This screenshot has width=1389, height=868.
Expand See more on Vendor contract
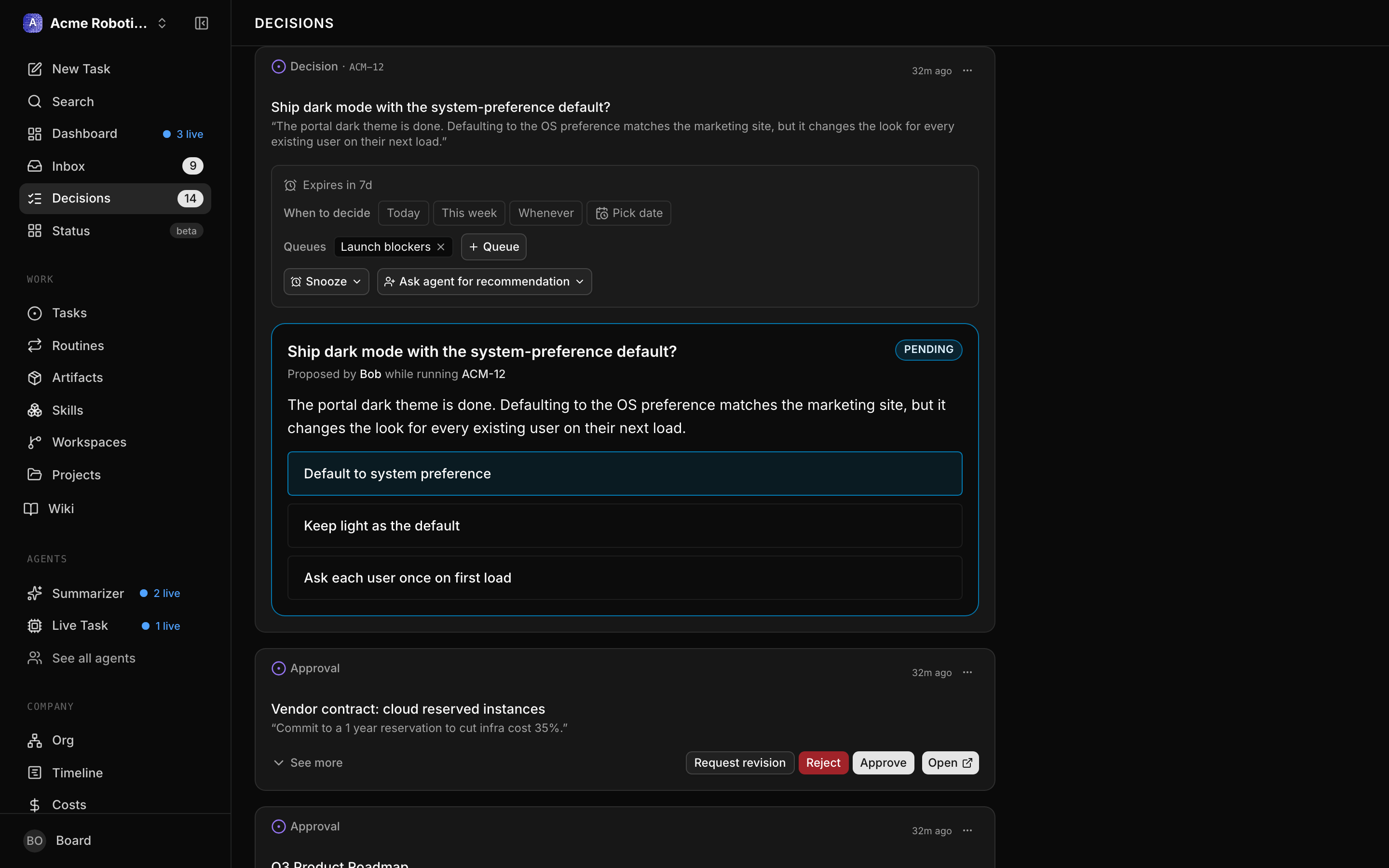click(307, 763)
